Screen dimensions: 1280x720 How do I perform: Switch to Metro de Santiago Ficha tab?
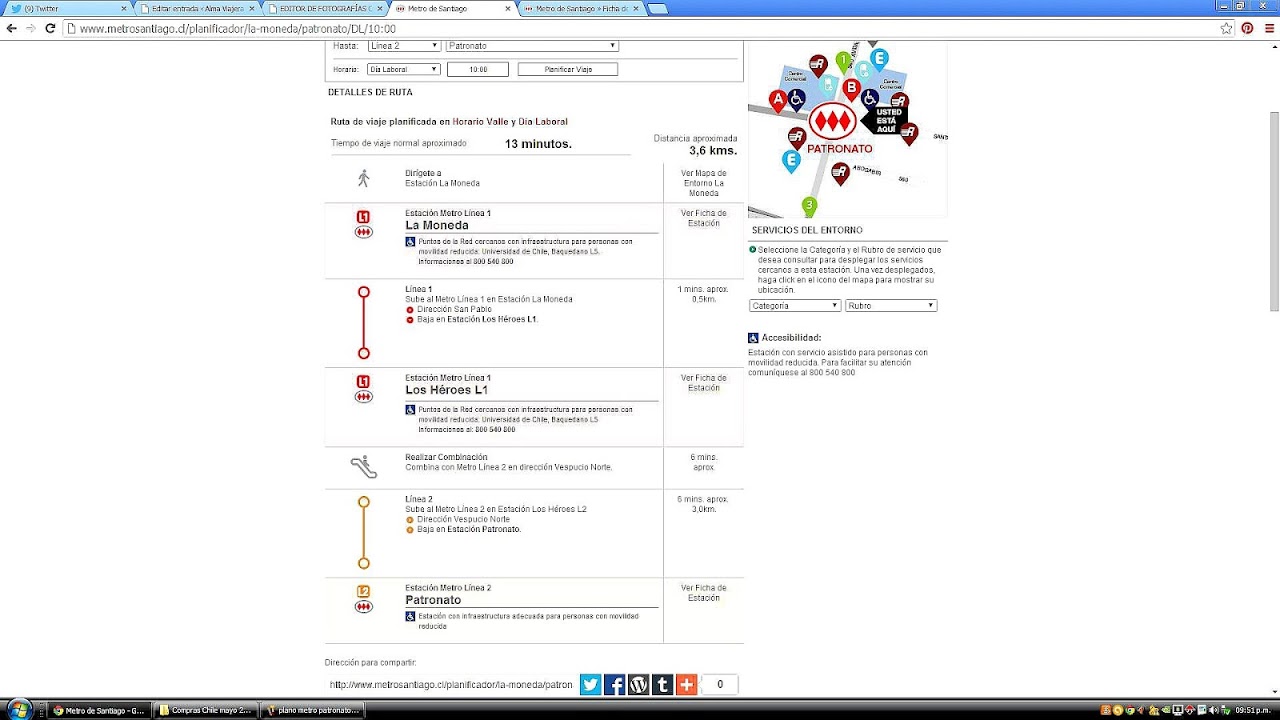click(x=581, y=8)
